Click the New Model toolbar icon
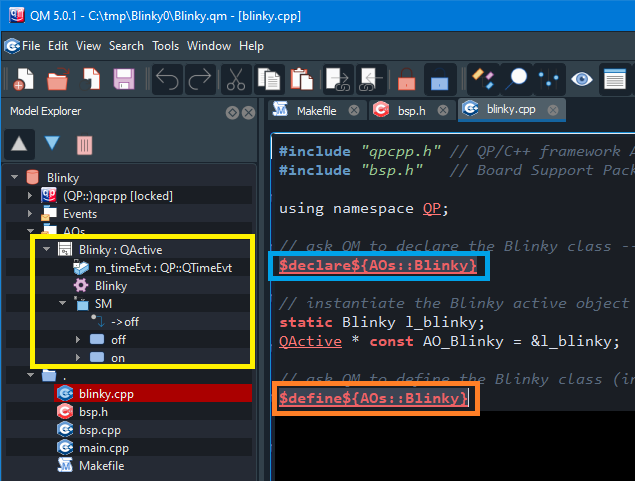Viewport: 635px width, 481px height. coord(24,79)
